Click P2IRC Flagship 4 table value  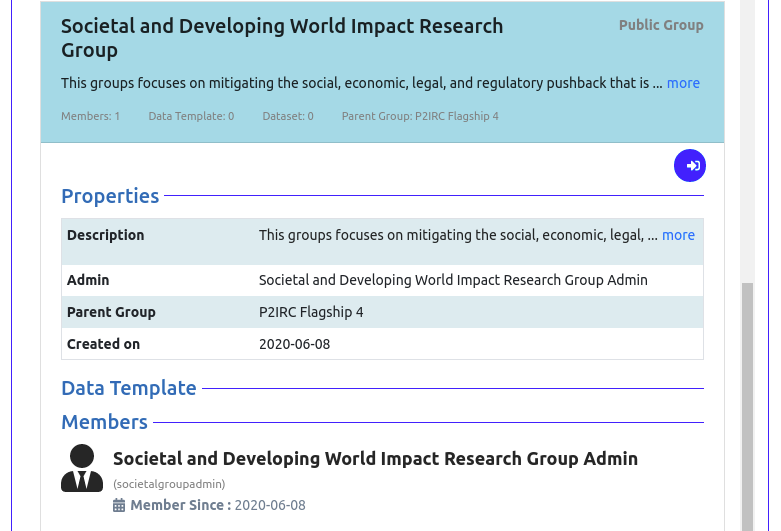tap(311, 312)
